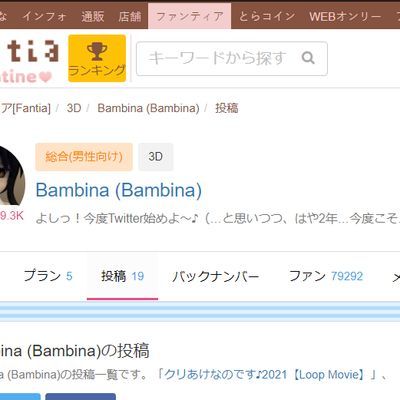
Task: Open the Fantia logo home link
Action: pyautogui.click(x=29, y=61)
